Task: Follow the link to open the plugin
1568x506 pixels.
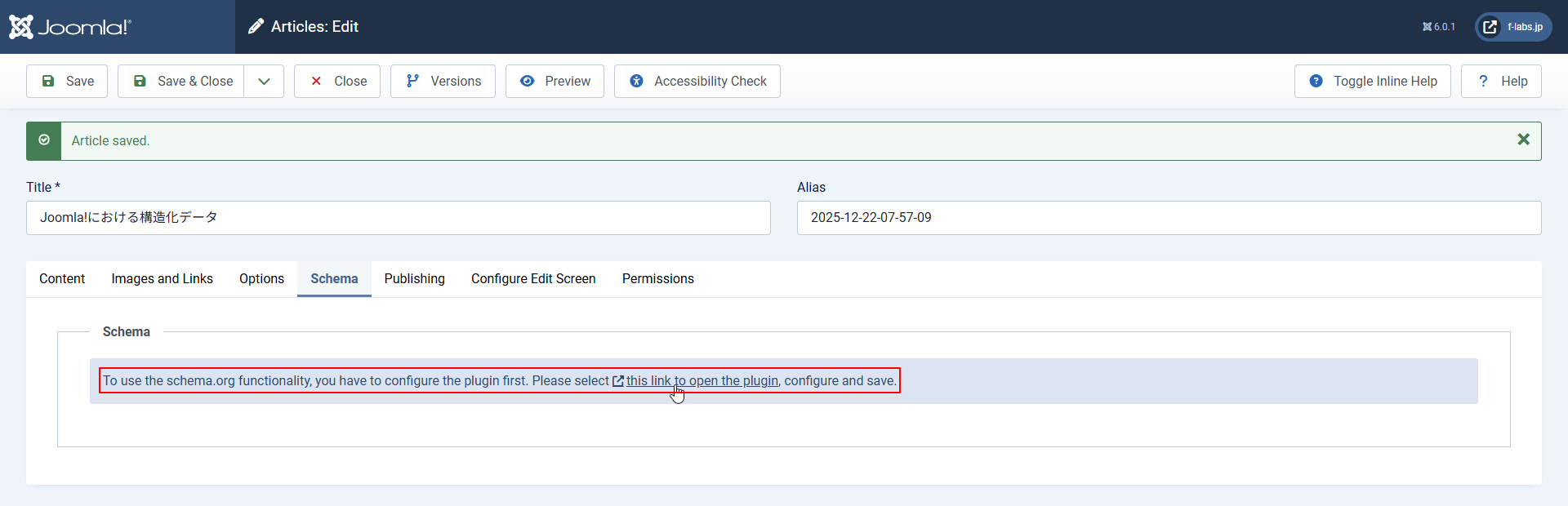Action: pyautogui.click(x=701, y=381)
